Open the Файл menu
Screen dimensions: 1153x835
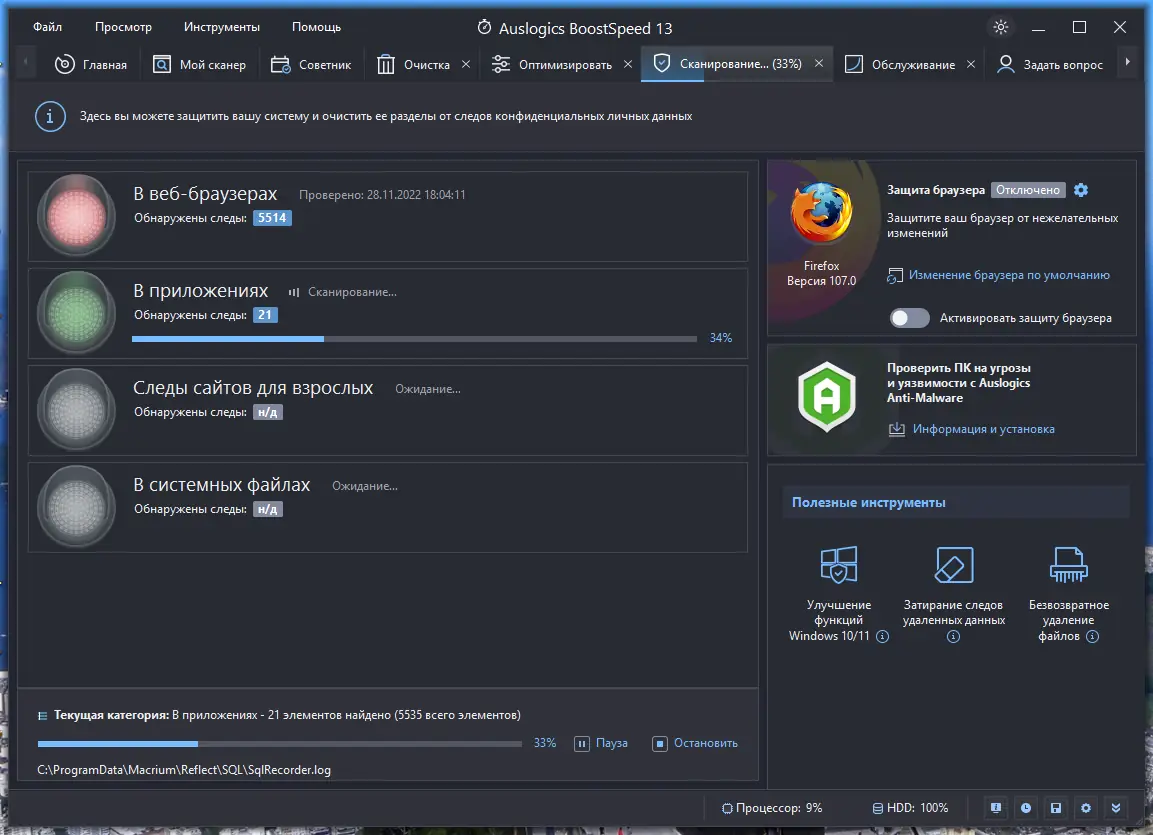pos(47,27)
